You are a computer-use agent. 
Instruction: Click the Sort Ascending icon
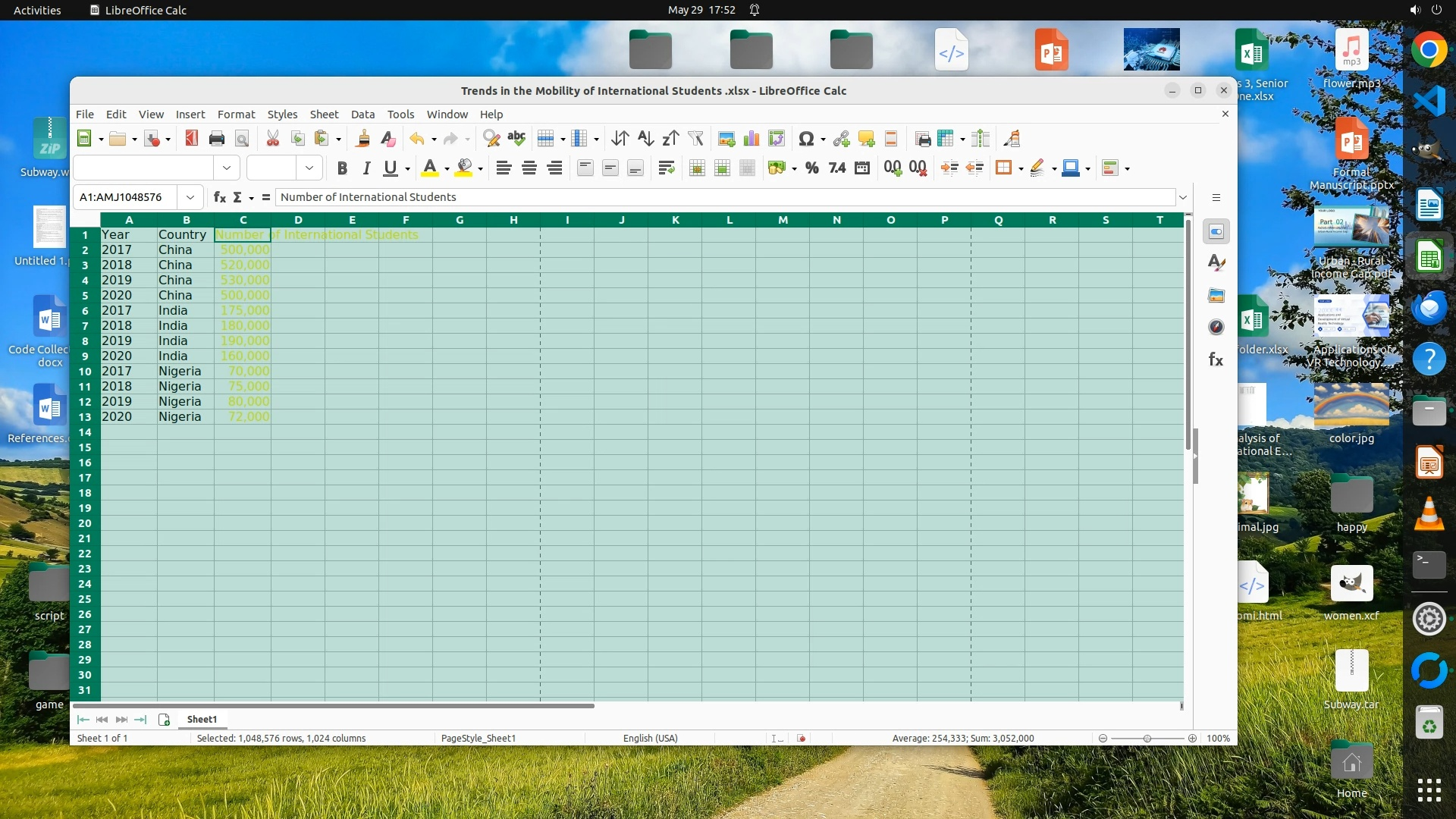[x=645, y=139]
